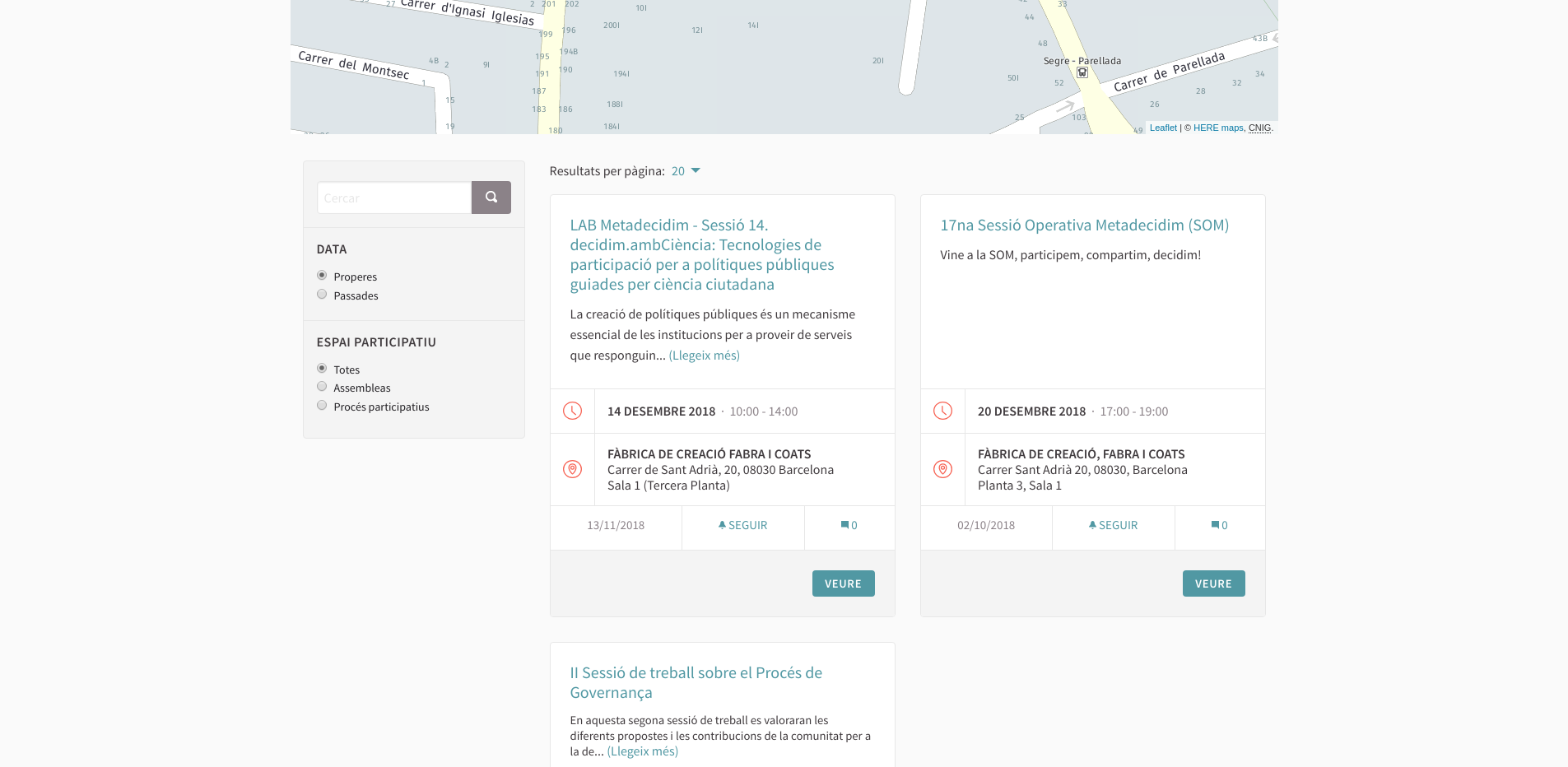Select the Assembleas space filter
1568x767 pixels.
click(x=322, y=387)
